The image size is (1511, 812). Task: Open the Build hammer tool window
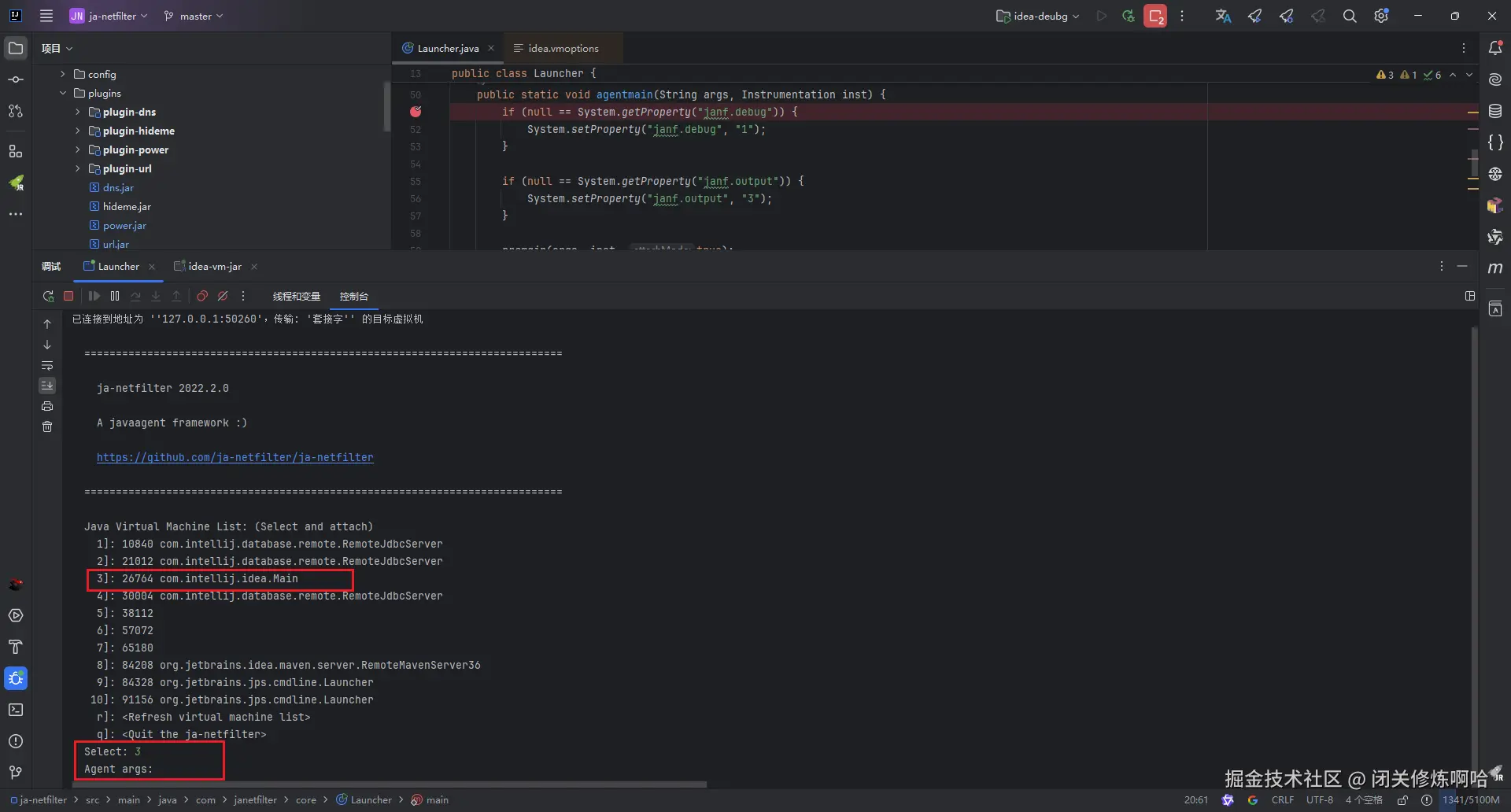pos(16,647)
